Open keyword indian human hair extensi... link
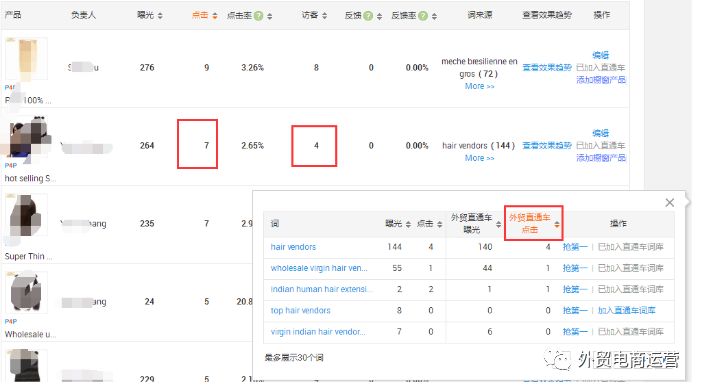The height and width of the screenshot is (391, 702). click(x=320, y=289)
